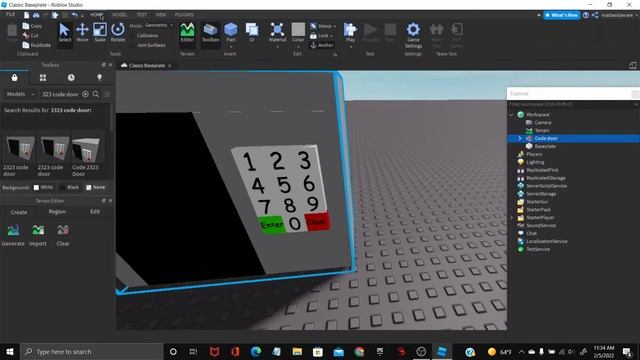
Task: Click the Duplicate button in Clipboard
Action: [37, 45]
